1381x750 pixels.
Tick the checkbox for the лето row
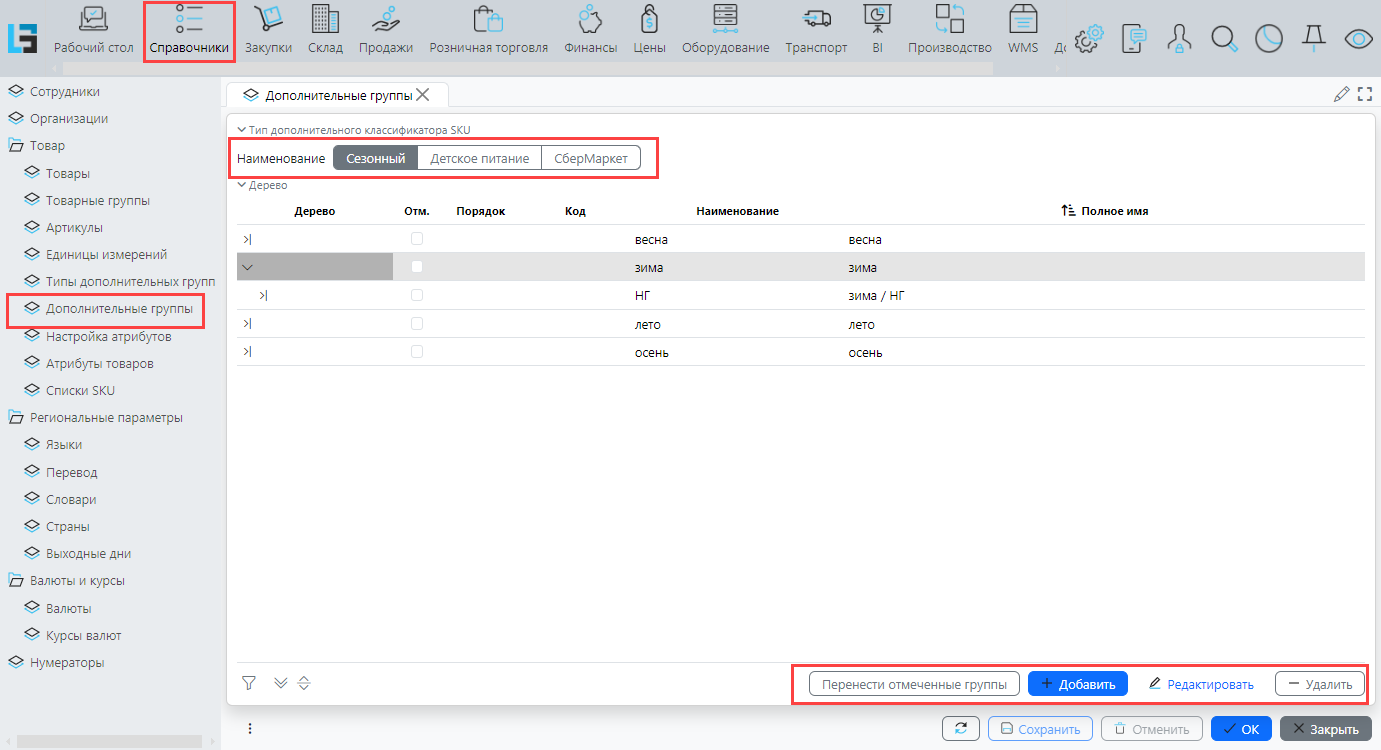coord(417,324)
